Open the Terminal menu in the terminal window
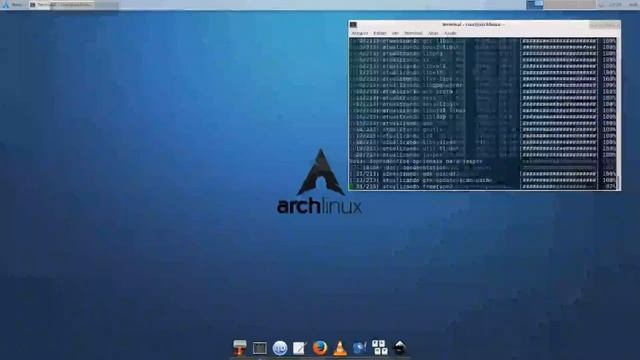Viewport: 640px width, 360px height. point(413,33)
